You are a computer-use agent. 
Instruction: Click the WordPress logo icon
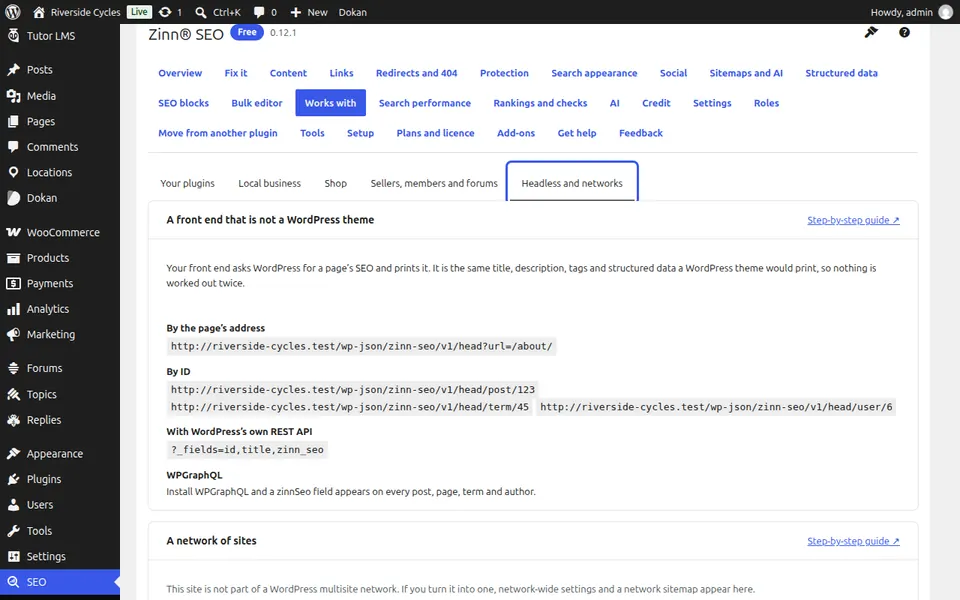[13, 12]
